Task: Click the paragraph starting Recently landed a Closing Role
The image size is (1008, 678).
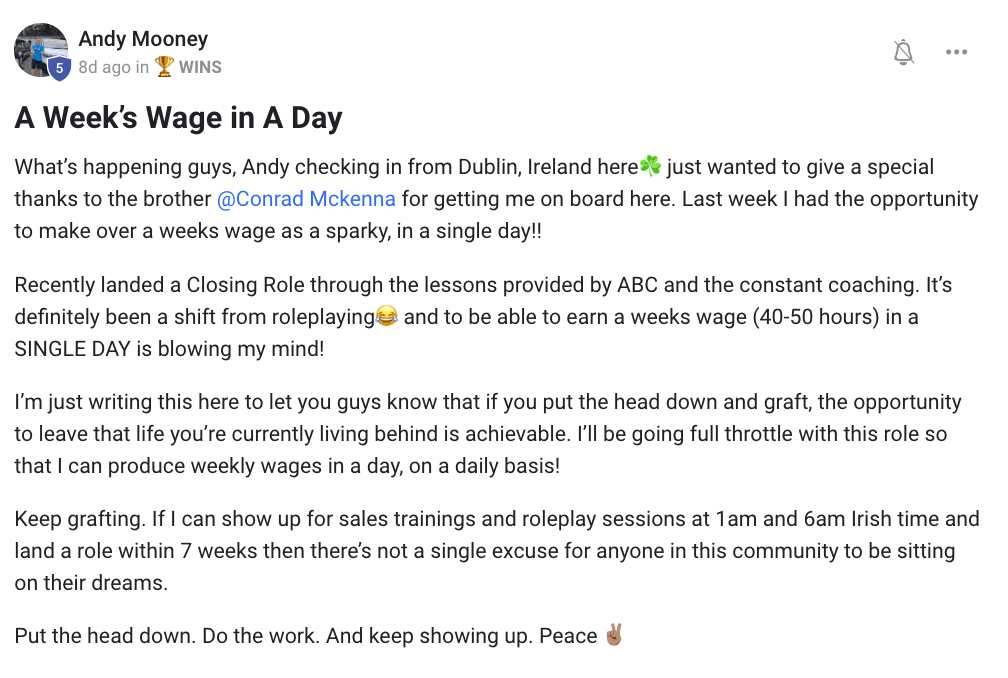Action: coord(483,317)
